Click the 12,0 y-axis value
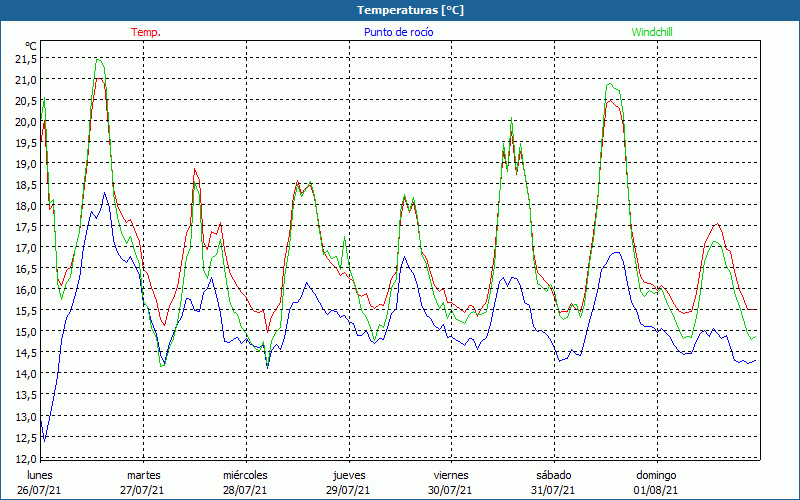The width and height of the screenshot is (800, 500). tap(26, 459)
